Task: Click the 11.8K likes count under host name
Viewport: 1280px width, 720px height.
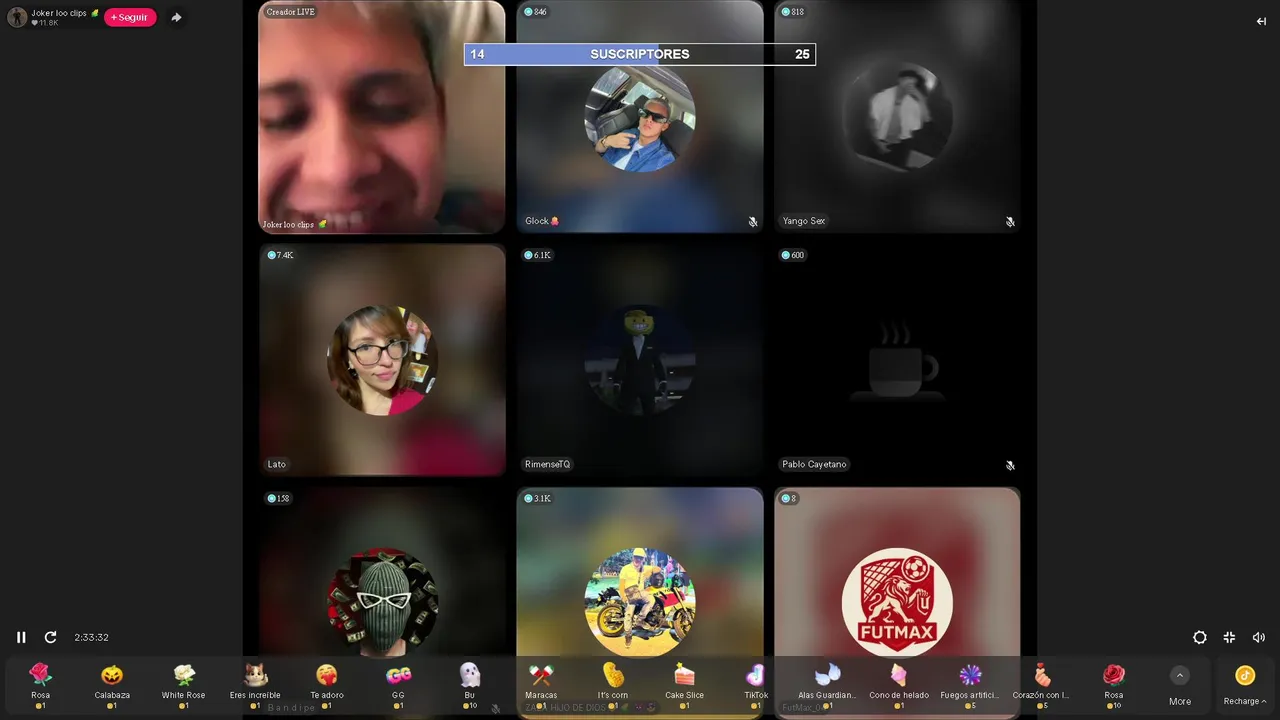Action: click(x=45, y=23)
